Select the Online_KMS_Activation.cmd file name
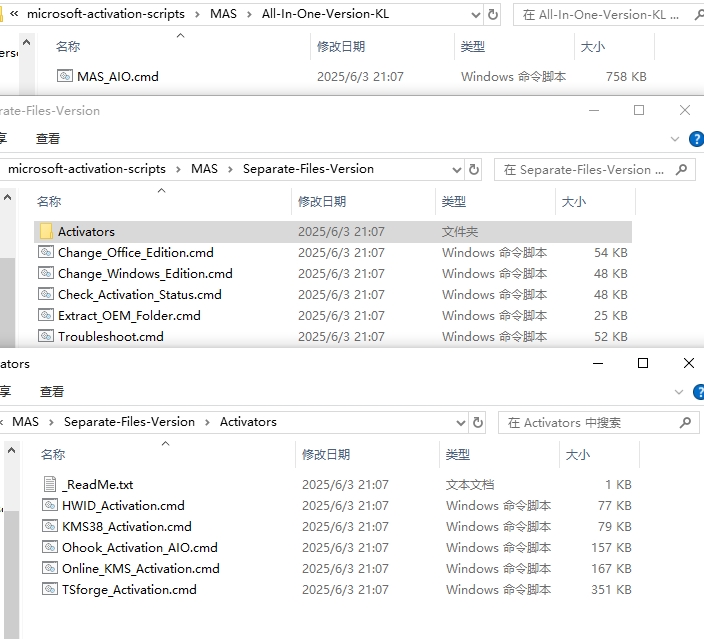 click(141, 568)
